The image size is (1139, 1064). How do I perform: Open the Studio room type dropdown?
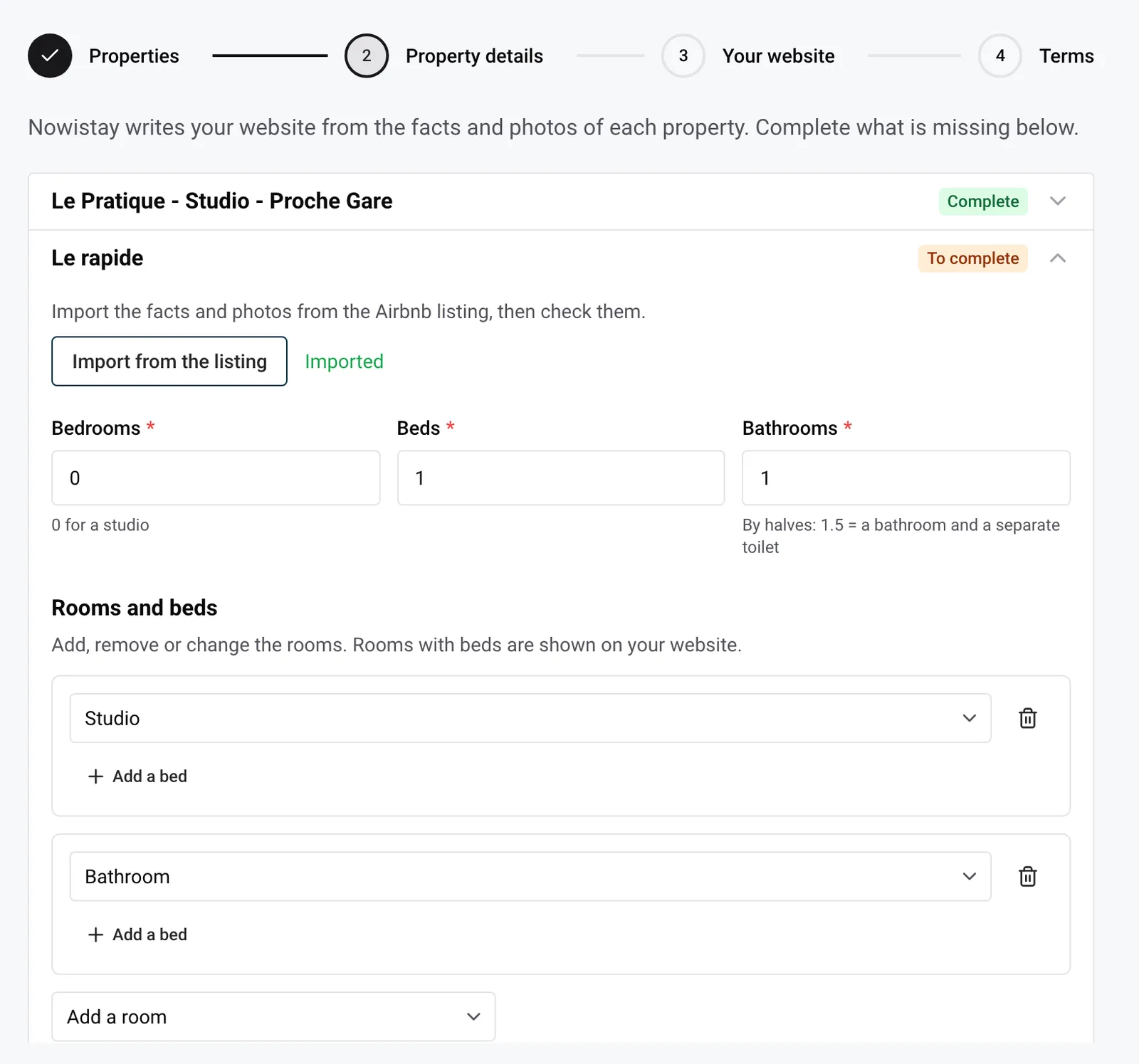coord(530,718)
